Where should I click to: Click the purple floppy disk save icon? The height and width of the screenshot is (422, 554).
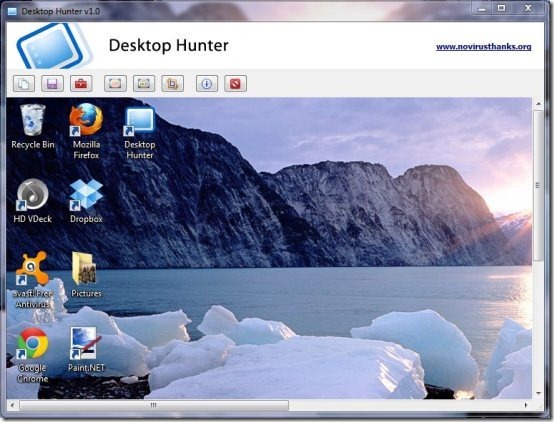click(52, 84)
